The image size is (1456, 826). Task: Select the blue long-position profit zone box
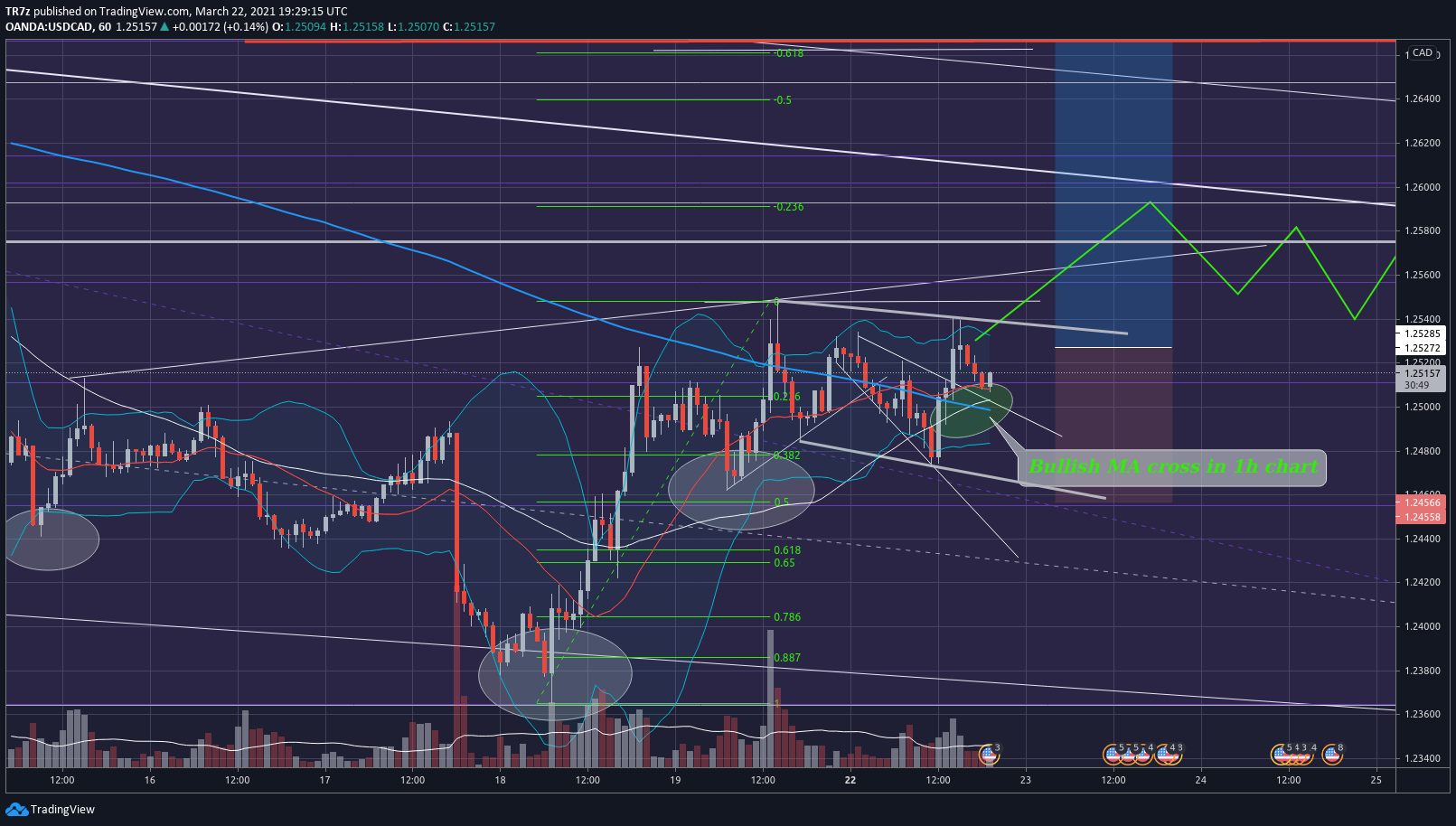(1113, 194)
